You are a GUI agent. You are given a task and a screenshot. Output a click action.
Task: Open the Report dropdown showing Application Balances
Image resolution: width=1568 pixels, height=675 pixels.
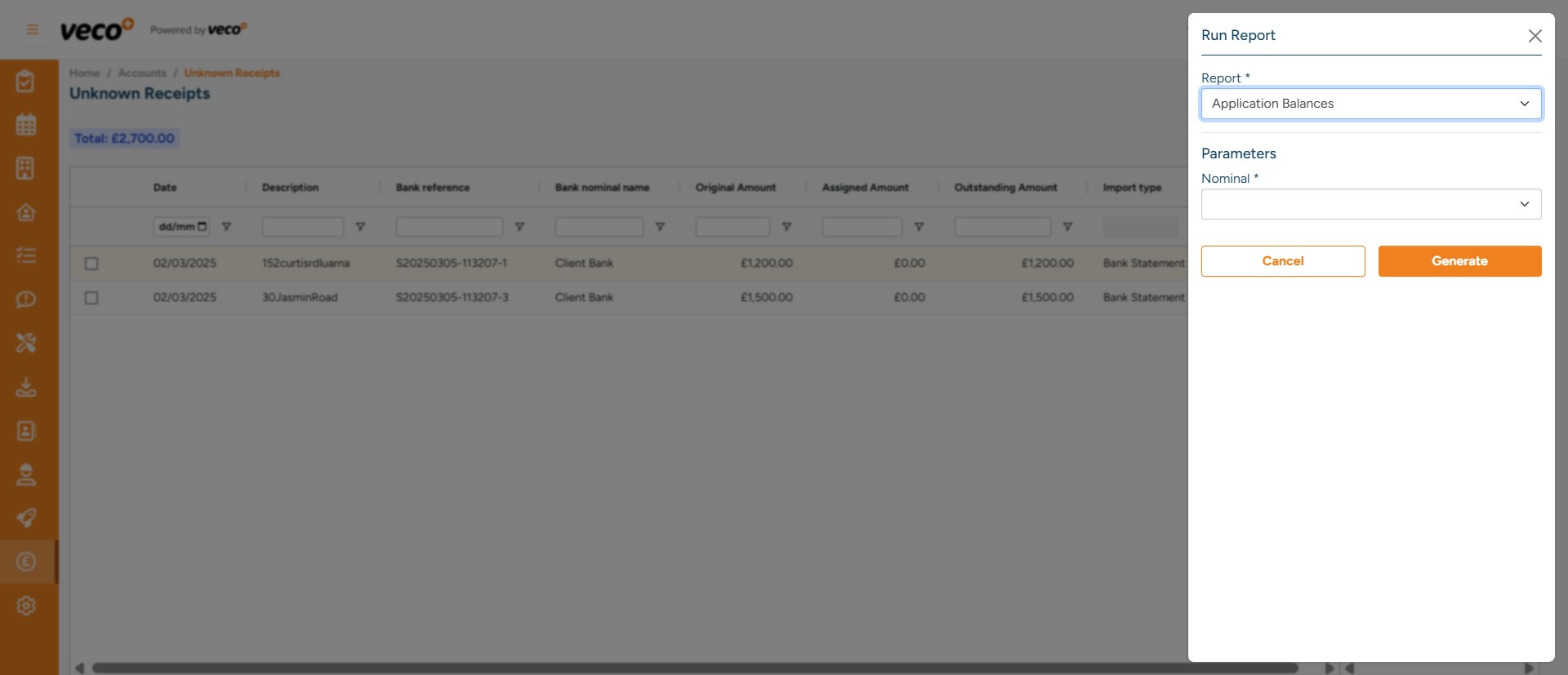(x=1371, y=104)
